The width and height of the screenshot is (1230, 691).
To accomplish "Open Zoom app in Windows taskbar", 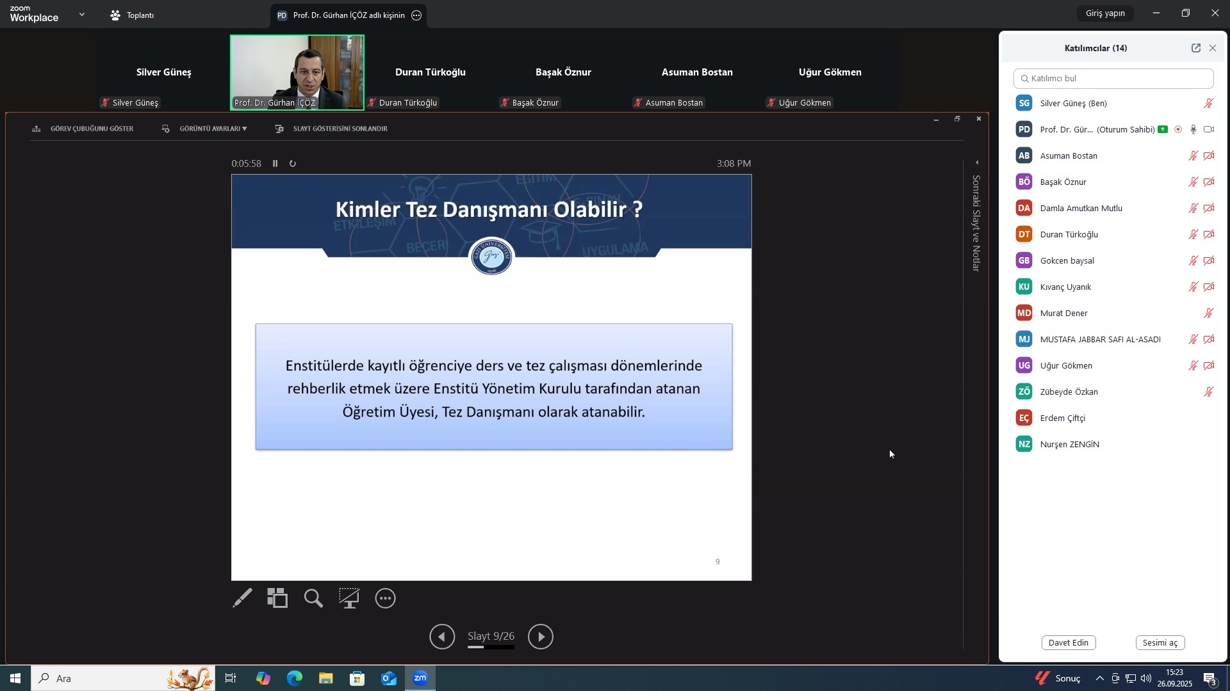I will tap(420, 678).
